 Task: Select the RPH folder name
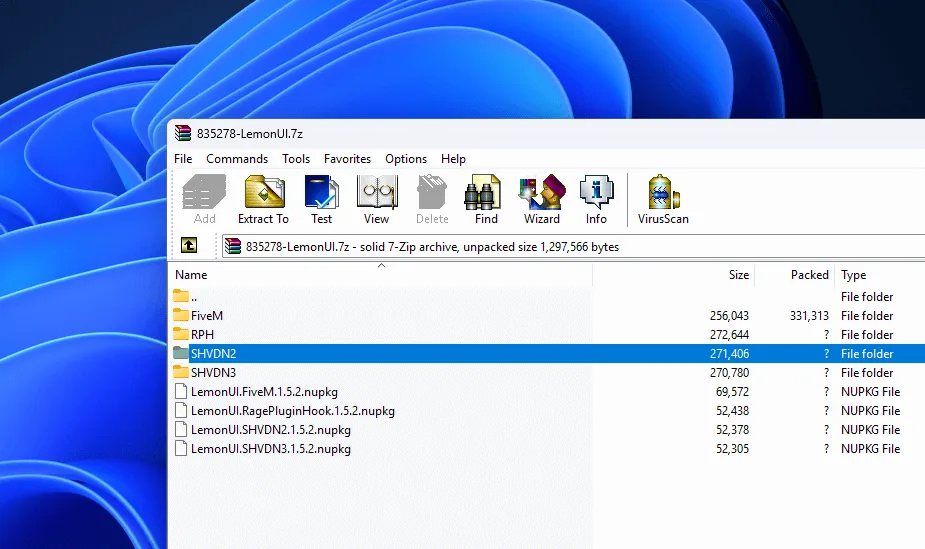pyautogui.click(x=202, y=334)
